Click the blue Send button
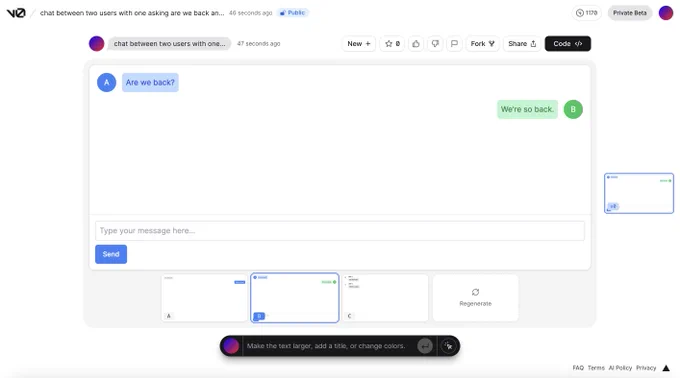 [x=111, y=254]
